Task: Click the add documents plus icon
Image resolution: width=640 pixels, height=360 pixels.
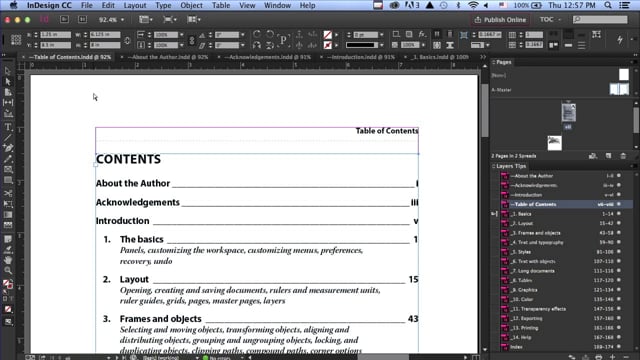Action: coord(612,357)
